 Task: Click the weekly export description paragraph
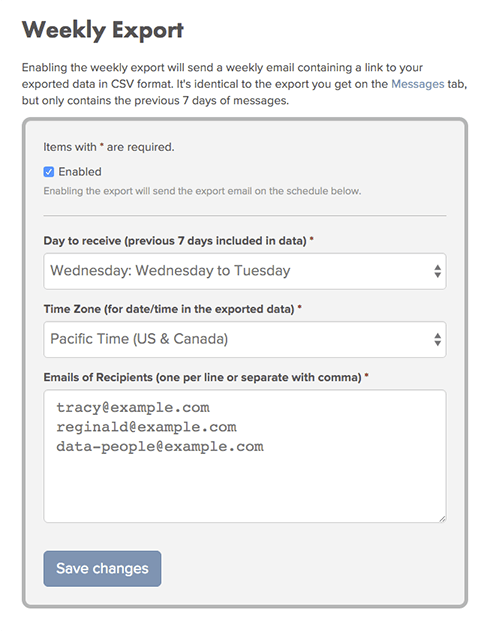pos(244,84)
